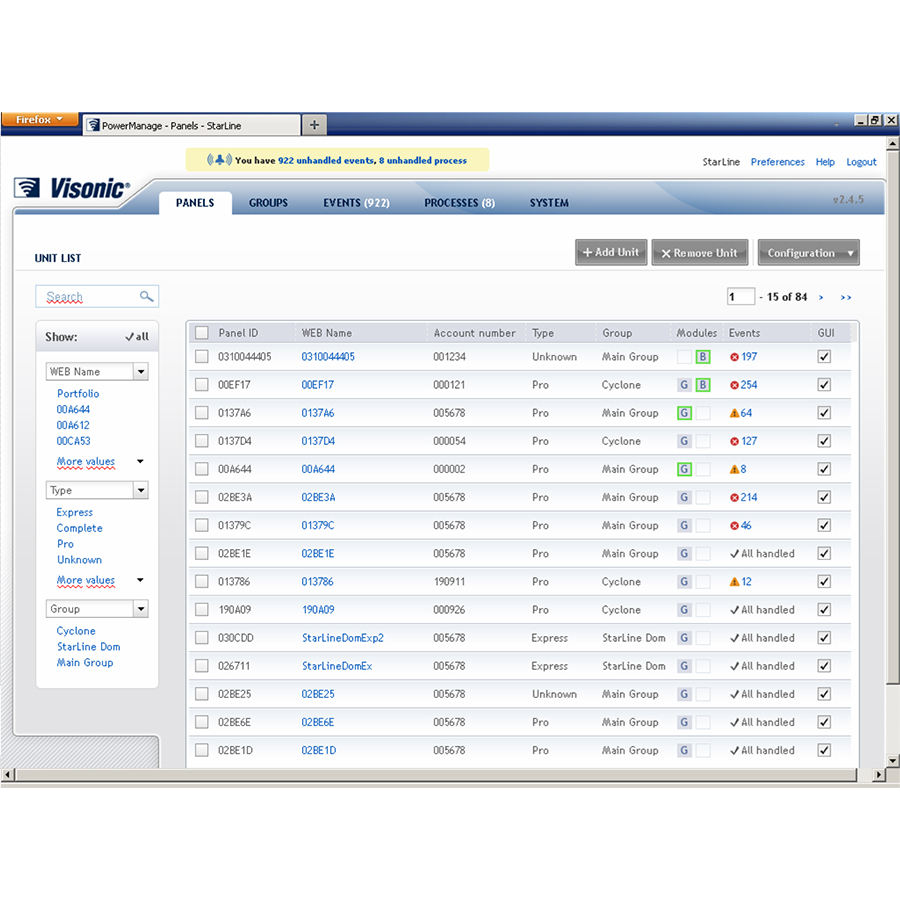Click the G module icon for 00EF17
The image size is (900, 900).
[x=684, y=385]
